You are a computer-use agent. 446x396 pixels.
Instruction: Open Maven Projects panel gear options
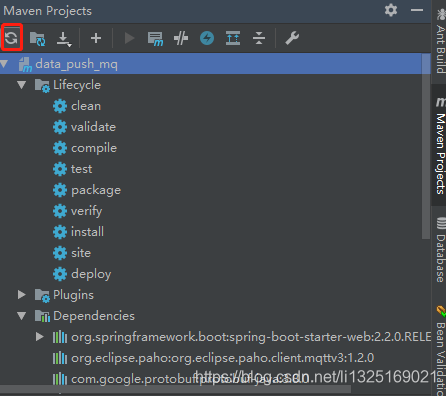tap(391, 10)
